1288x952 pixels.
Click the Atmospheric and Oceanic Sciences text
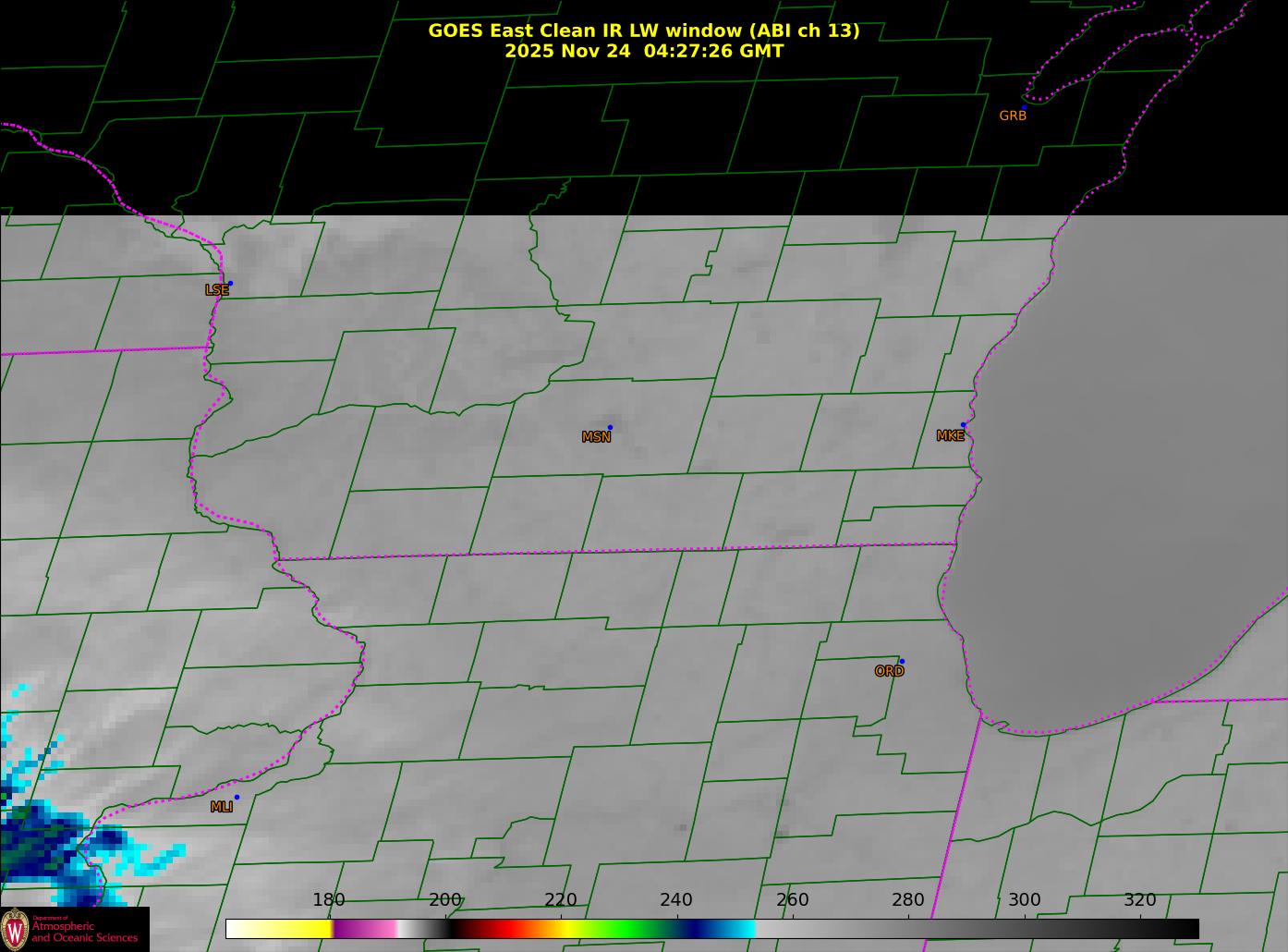(84, 932)
